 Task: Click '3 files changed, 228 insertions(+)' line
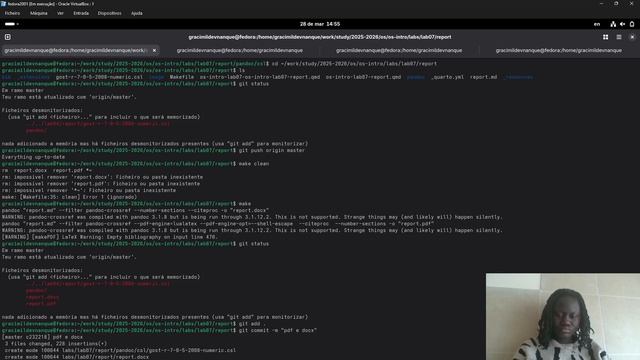click(56, 344)
